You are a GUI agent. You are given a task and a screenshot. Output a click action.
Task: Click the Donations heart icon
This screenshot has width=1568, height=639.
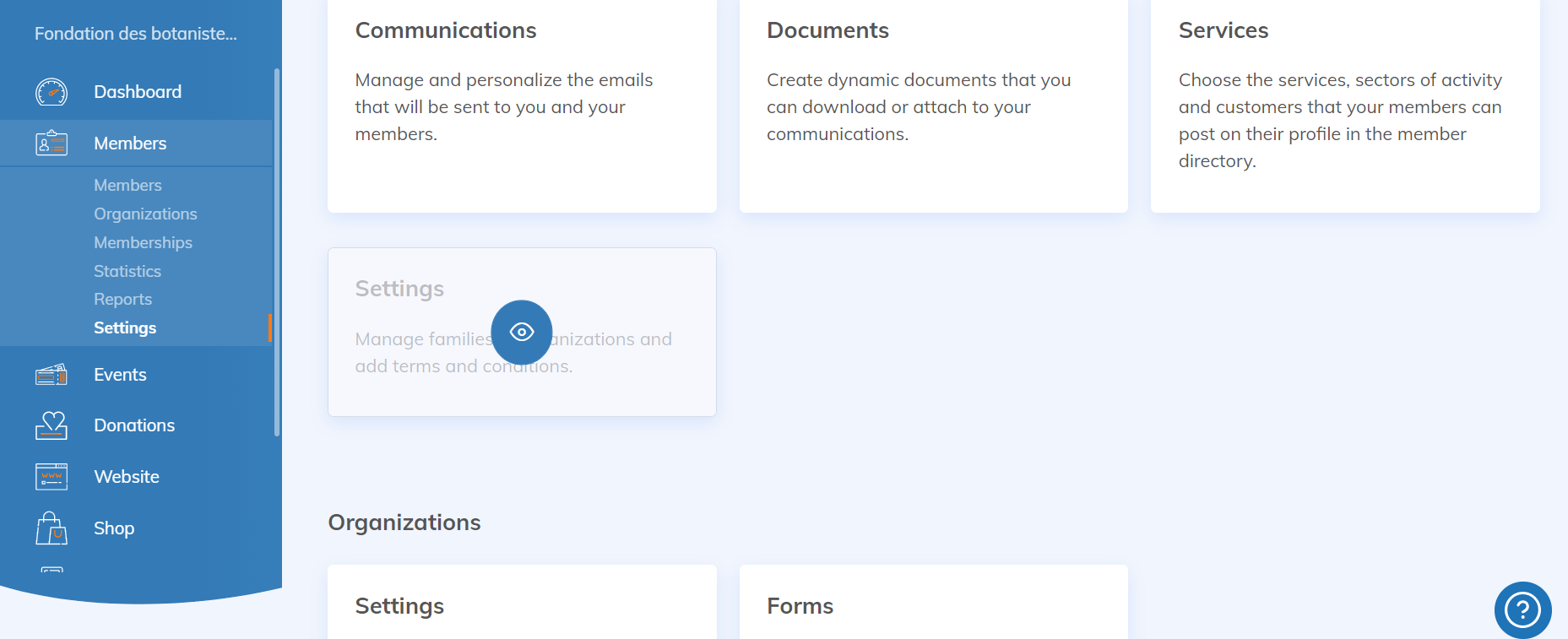52,425
